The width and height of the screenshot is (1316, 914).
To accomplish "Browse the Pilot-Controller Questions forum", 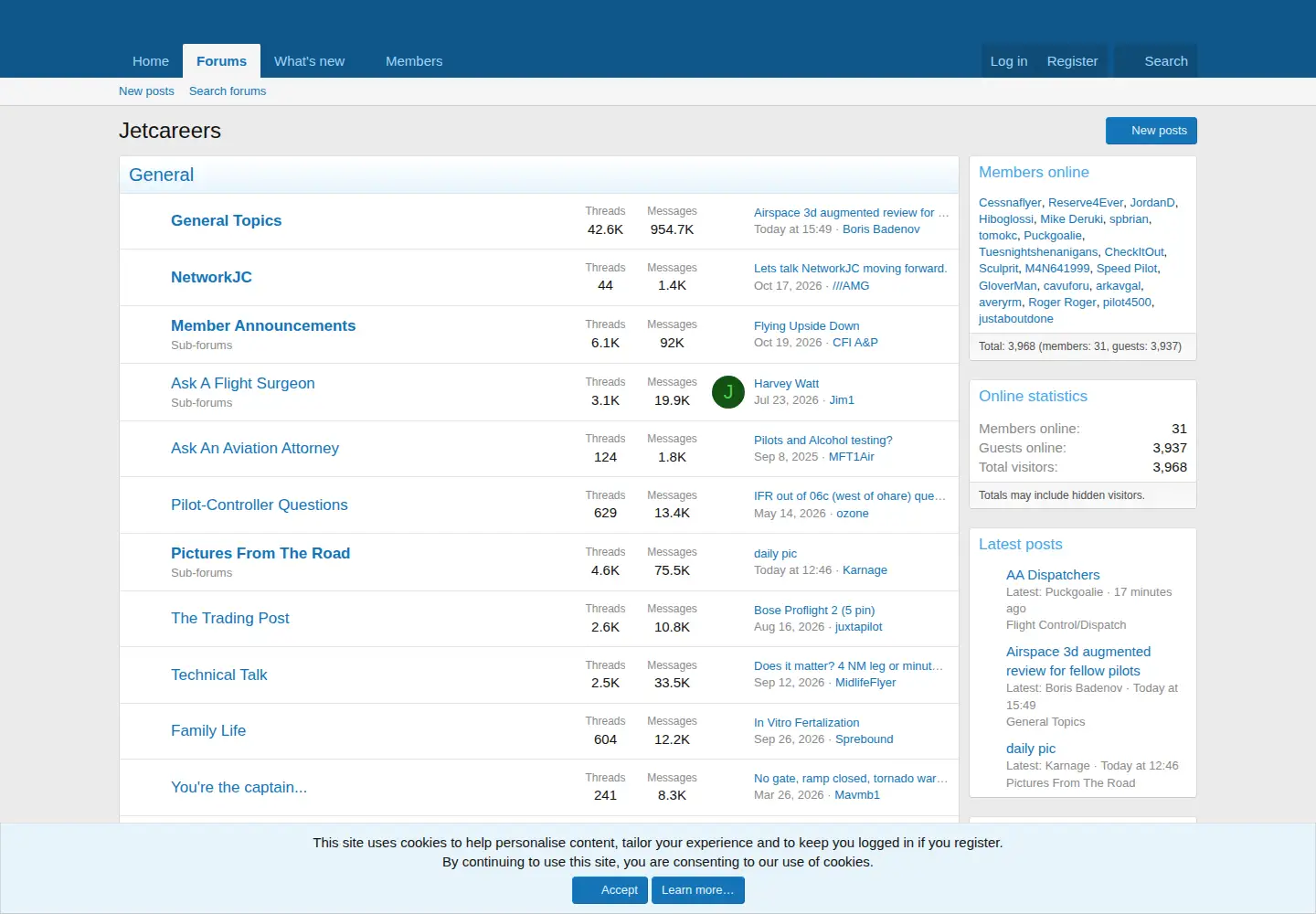I will [260, 505].
